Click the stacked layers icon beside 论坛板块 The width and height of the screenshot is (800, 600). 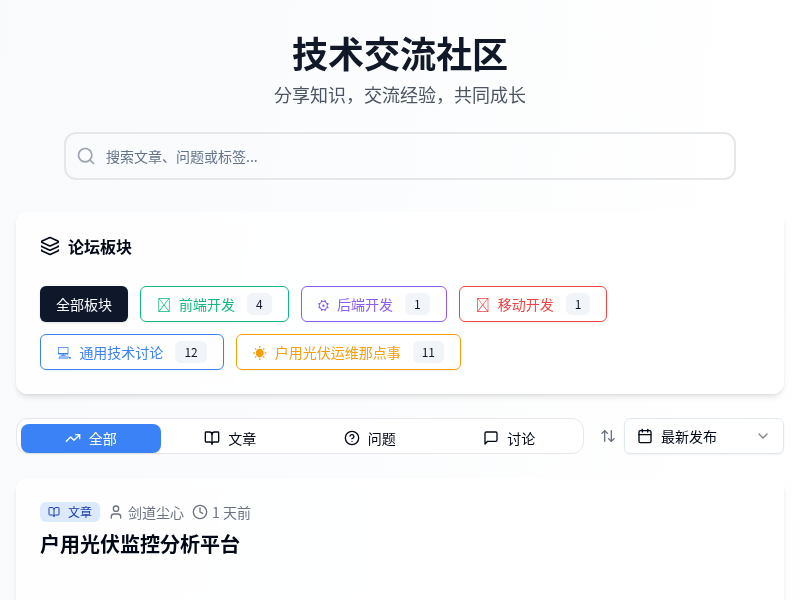(x=51, y=246)
